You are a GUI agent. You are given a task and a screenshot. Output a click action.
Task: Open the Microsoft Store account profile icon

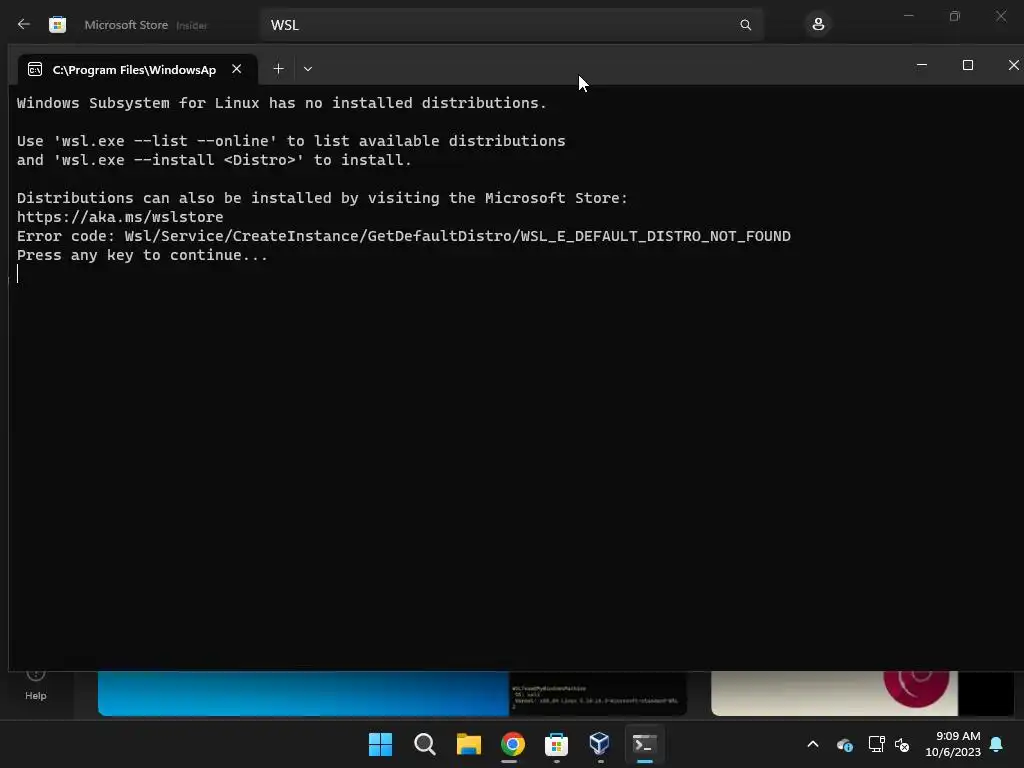point(818,25)
